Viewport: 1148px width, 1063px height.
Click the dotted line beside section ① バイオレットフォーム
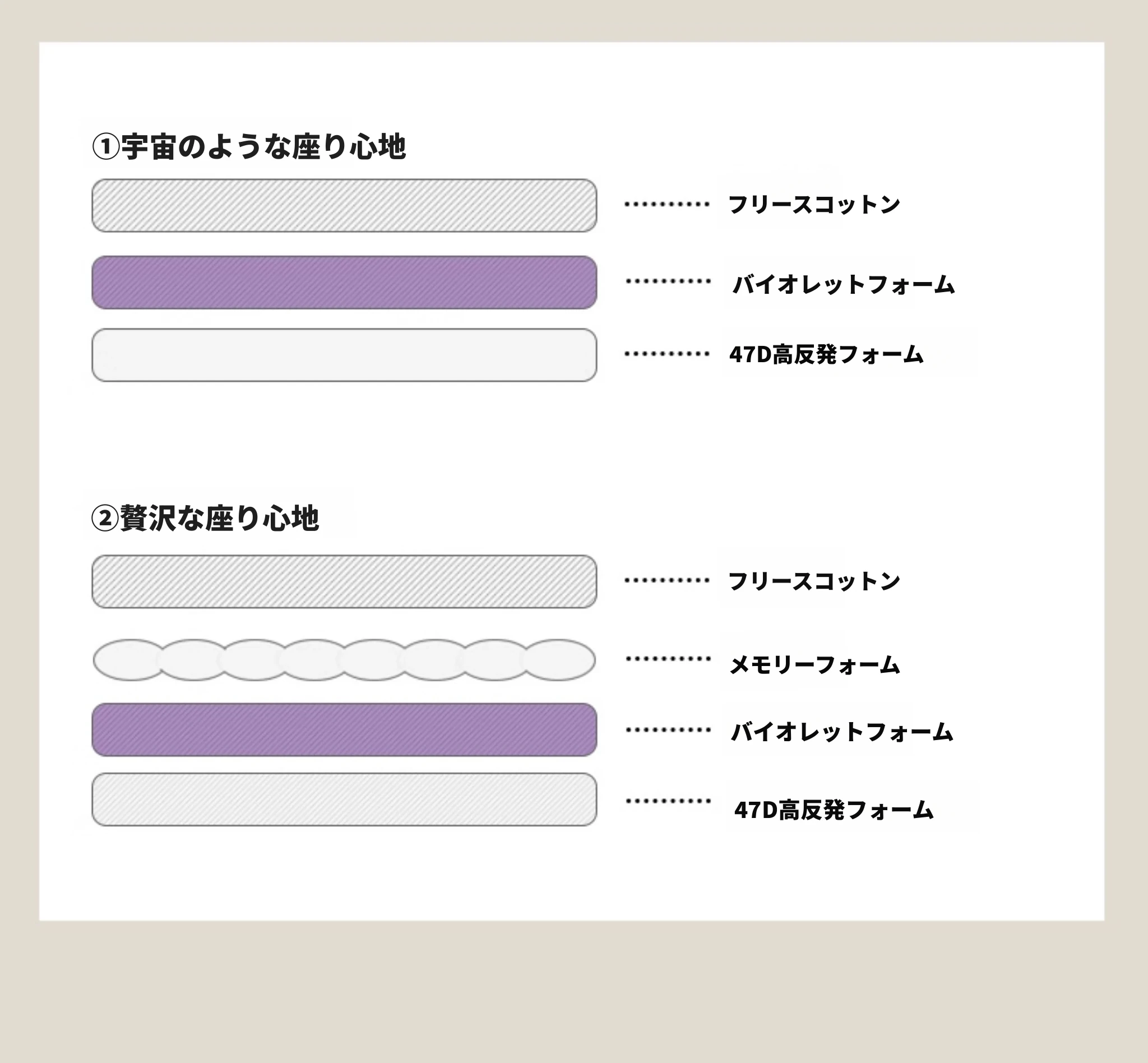[668, 281]
